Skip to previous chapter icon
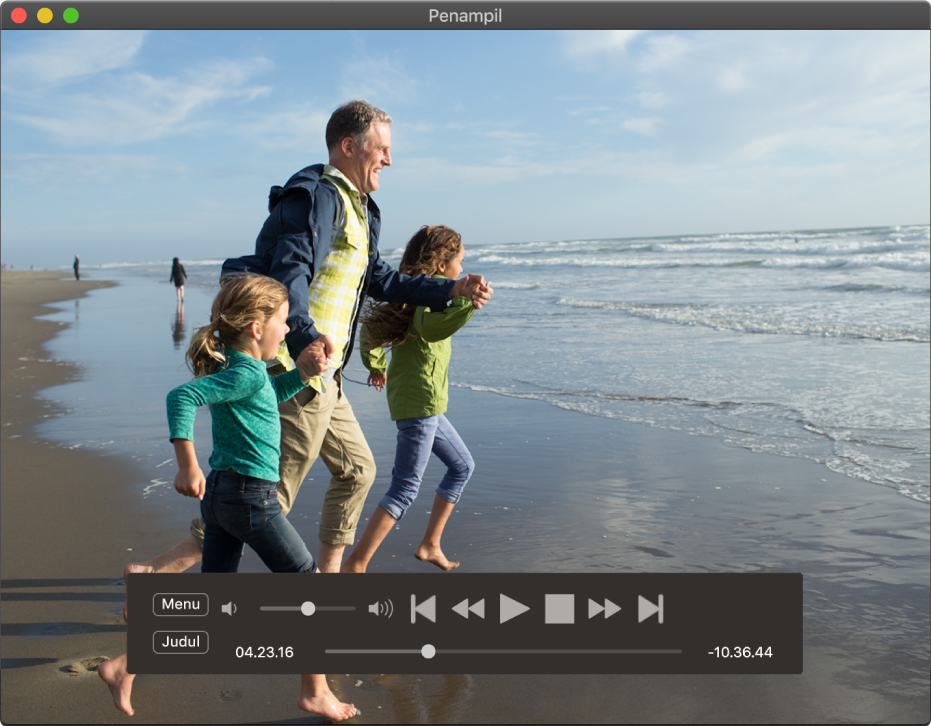Image resolution: width=931 pixels, height=726 pixels. (423, 608)
